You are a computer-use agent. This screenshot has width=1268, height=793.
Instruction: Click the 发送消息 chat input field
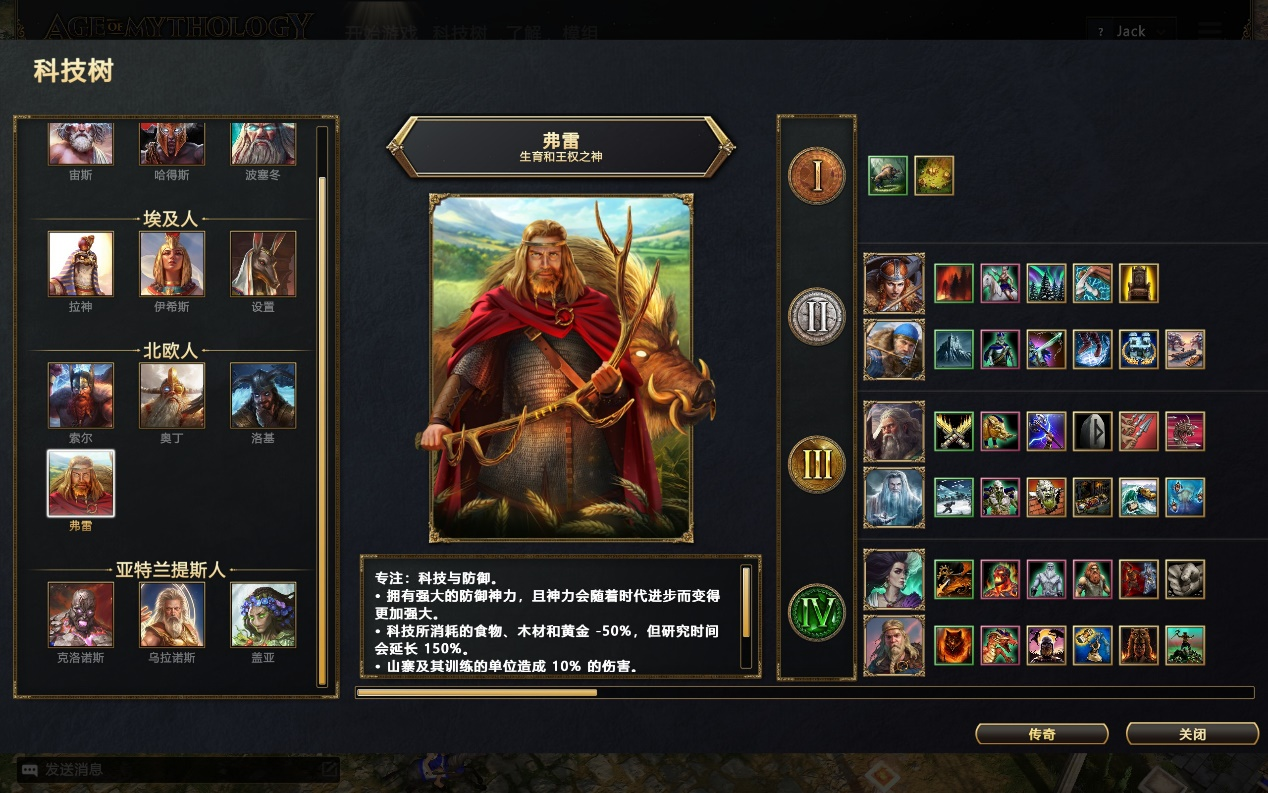(178, 770)
